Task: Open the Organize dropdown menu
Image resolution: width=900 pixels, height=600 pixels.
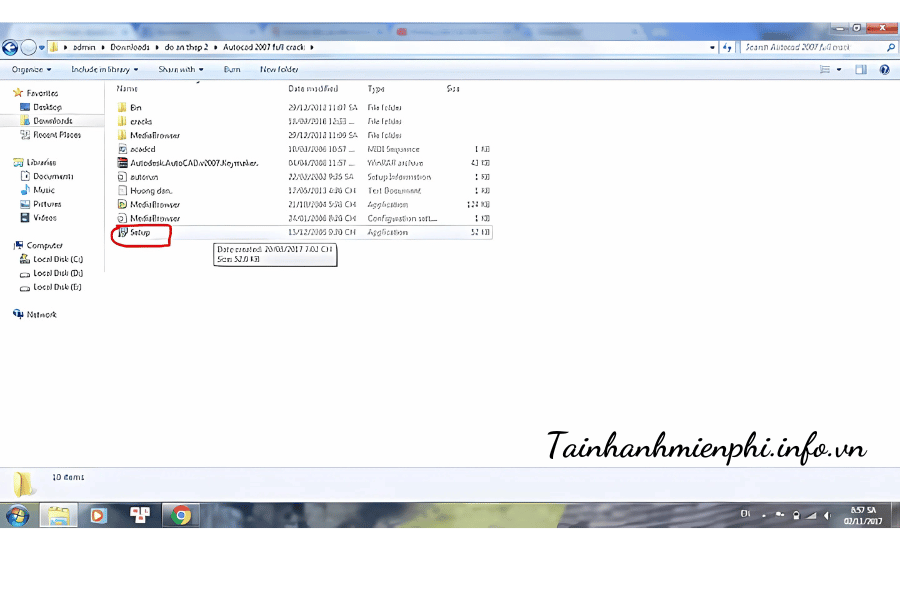Action: [x=29, y=69]
